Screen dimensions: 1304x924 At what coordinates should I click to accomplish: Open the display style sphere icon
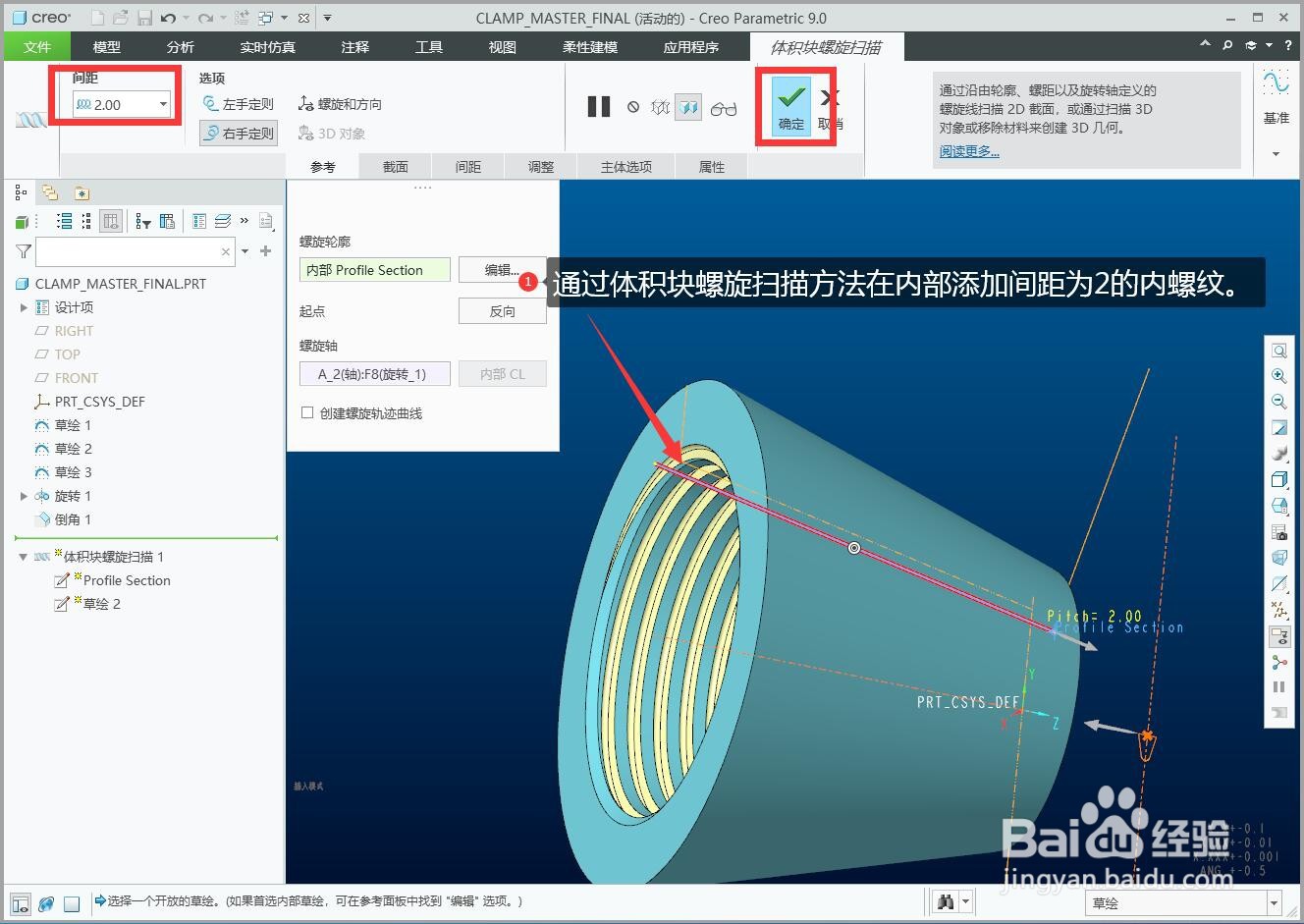(1279, 454)
